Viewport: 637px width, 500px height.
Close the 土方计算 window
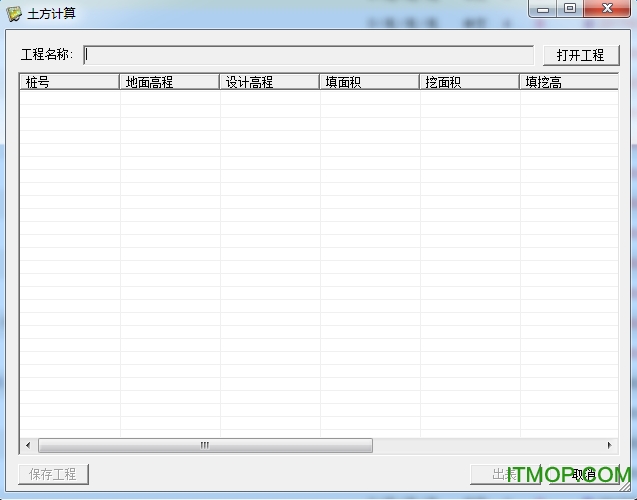[605, 9]
